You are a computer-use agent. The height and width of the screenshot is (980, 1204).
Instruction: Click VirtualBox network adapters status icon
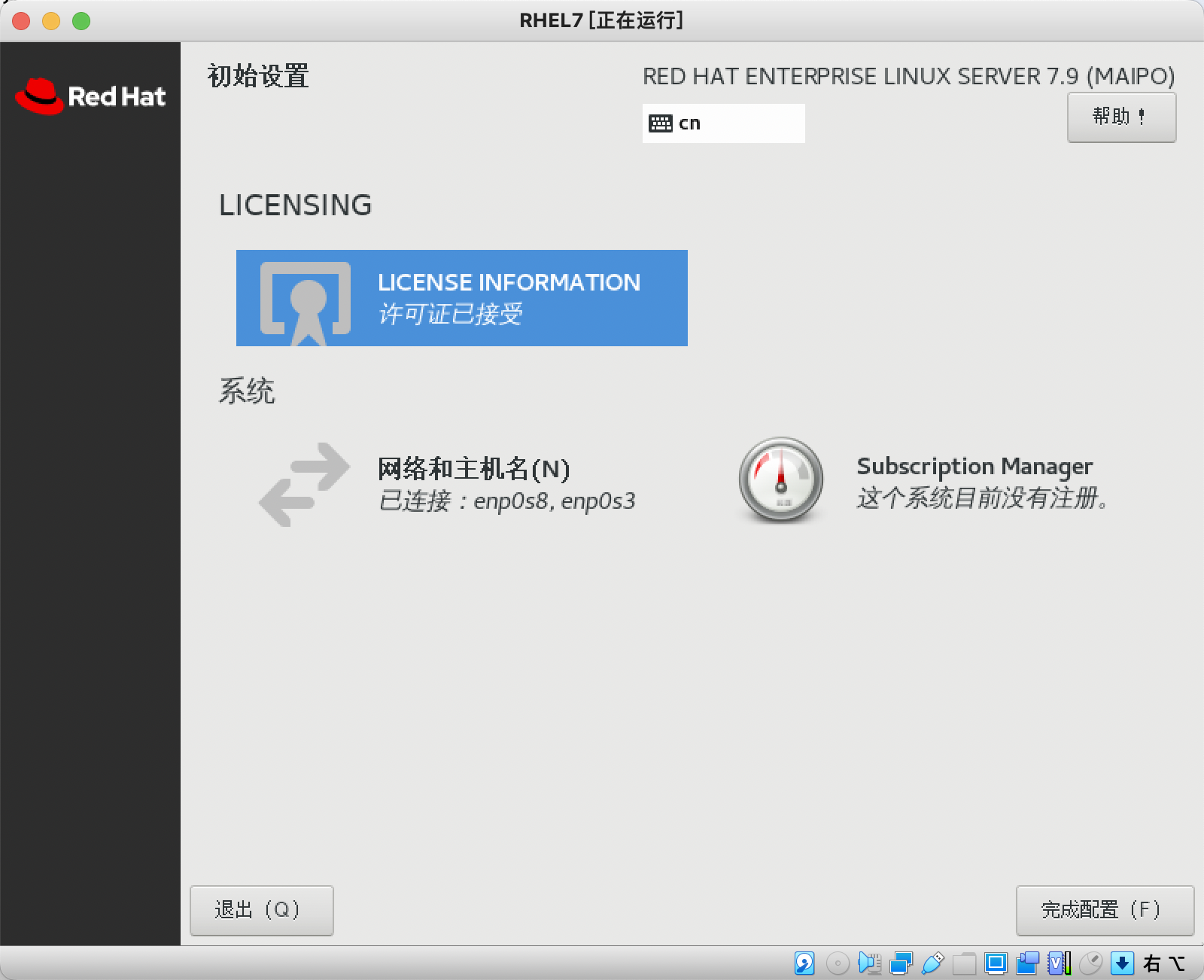pyautogui.click(x=901, y=963)
